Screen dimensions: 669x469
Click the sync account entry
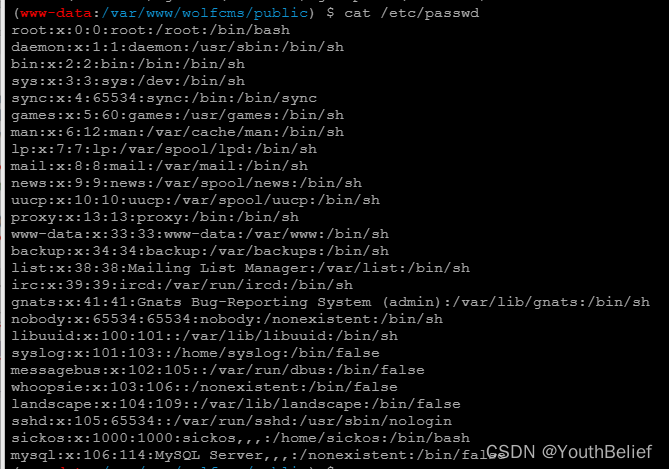[x=164, y=98]
